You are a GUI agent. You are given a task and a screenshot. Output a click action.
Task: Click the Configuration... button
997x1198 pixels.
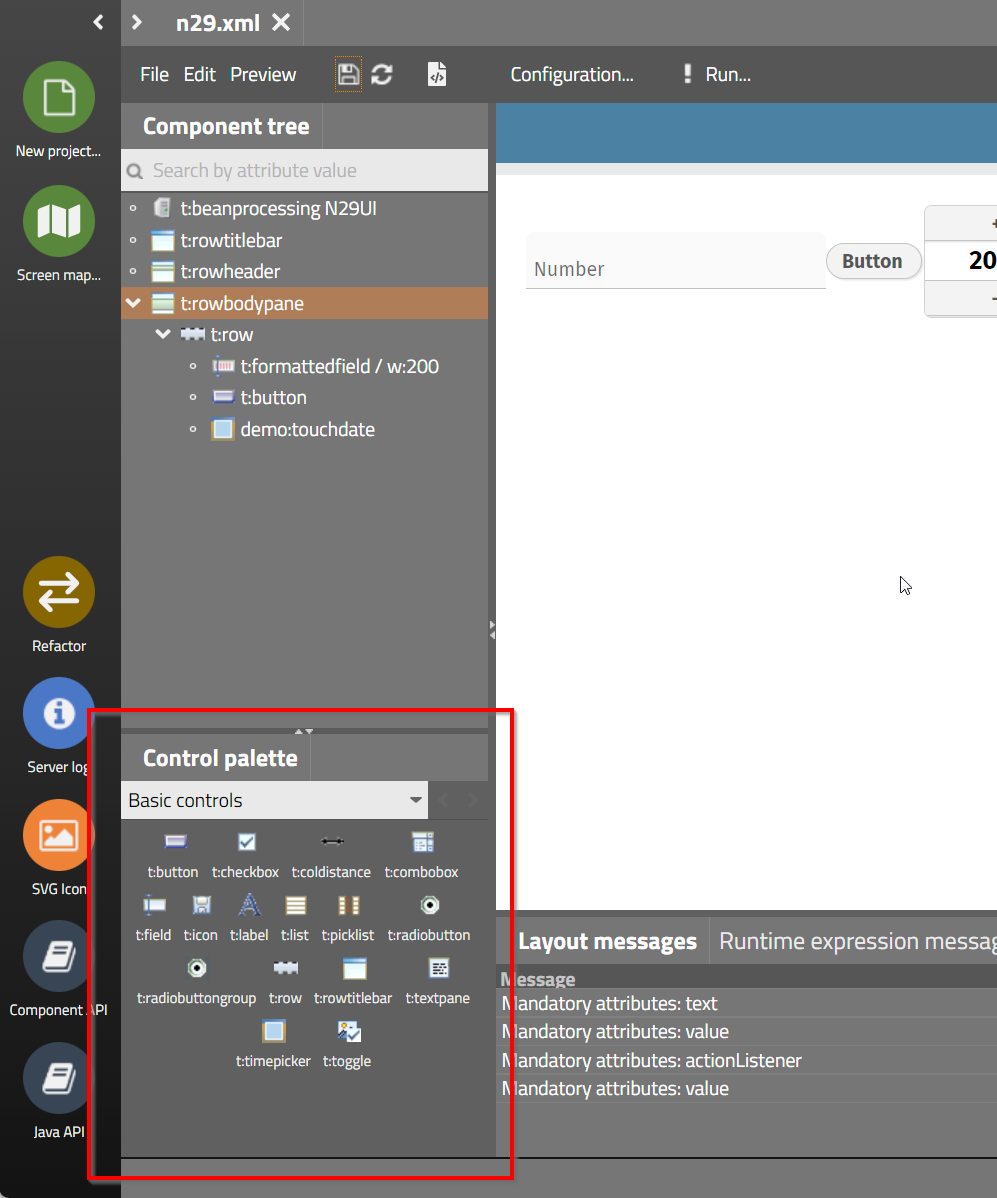(572, 74)
